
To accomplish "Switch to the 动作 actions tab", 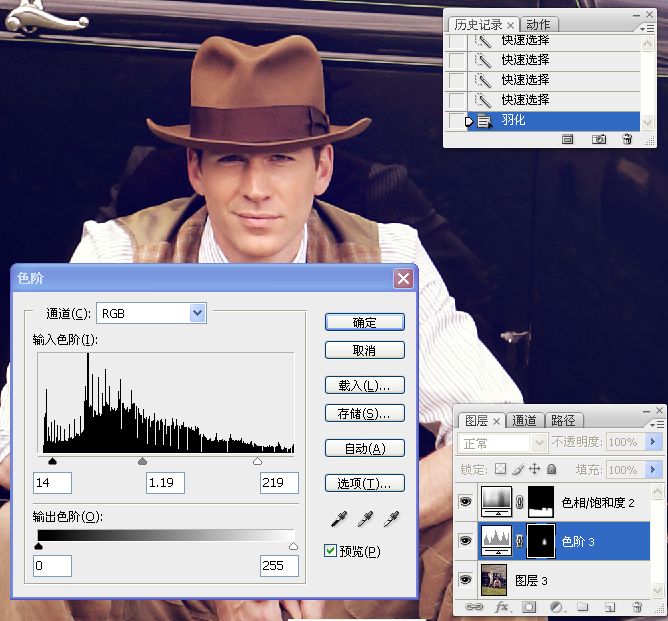I will point(538,25).
